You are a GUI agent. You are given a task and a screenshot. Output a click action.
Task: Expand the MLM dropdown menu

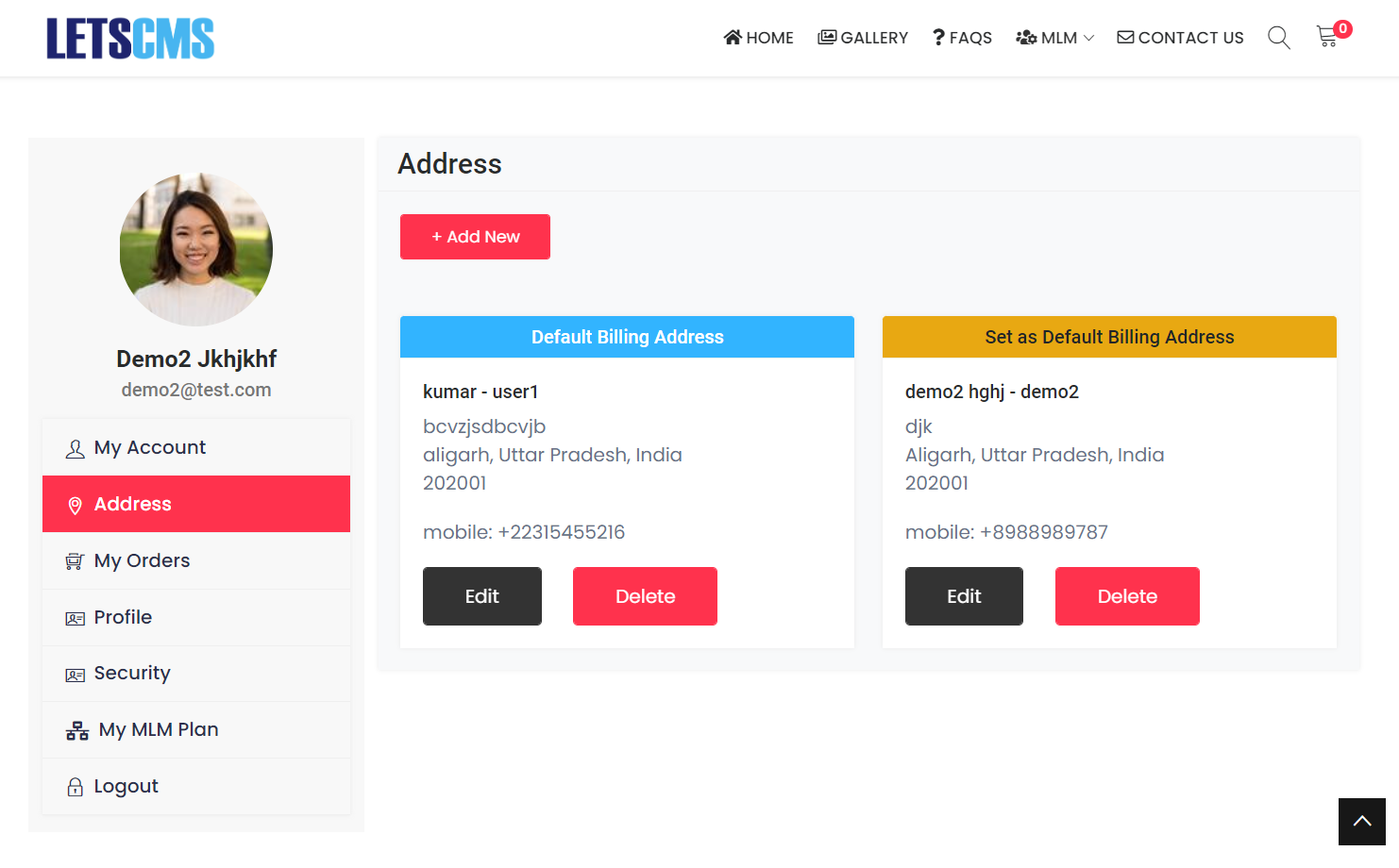(1054, 38)
